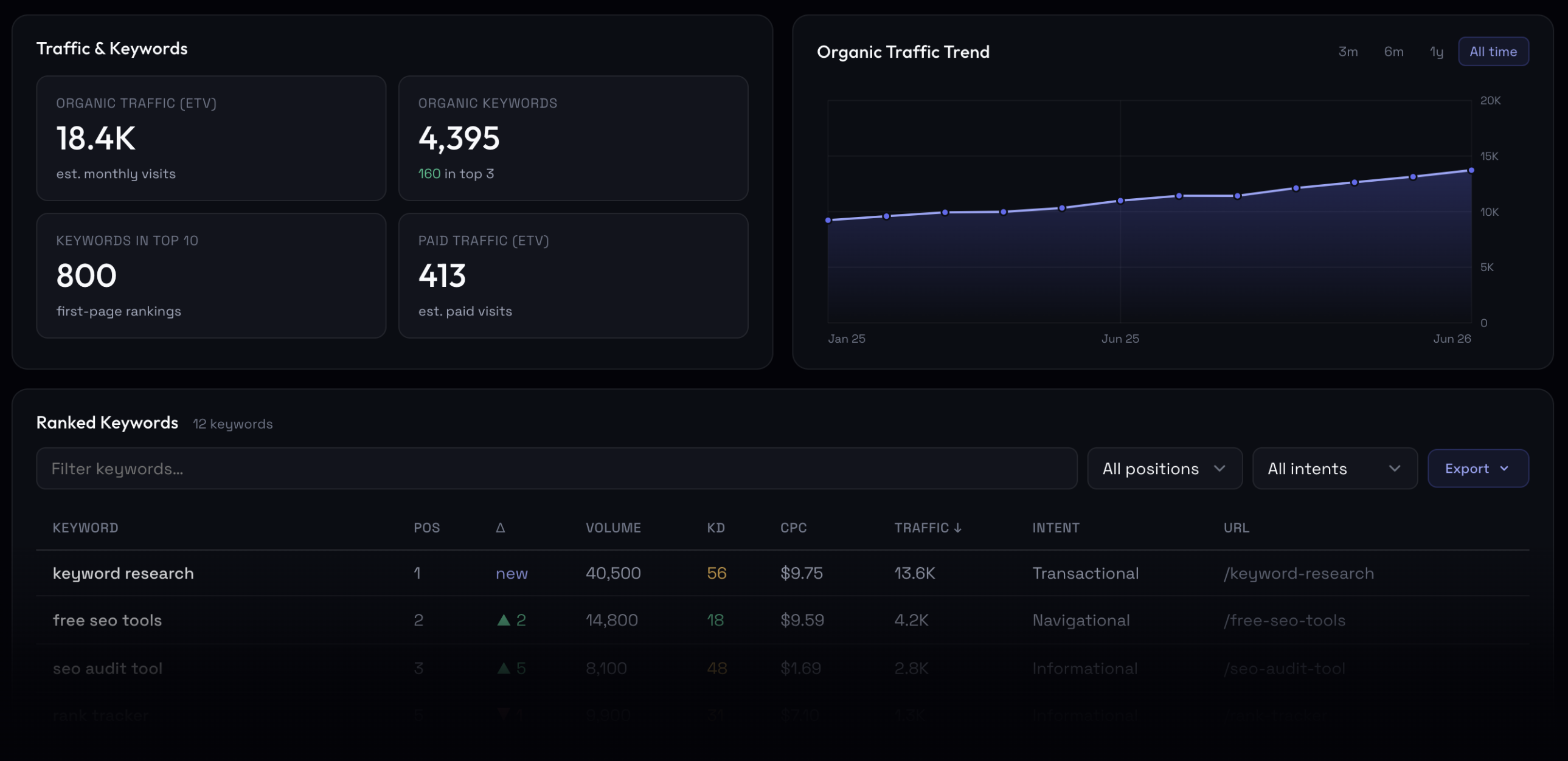
Task: Click the 14,800 volume value
Action: click(612, 620)
